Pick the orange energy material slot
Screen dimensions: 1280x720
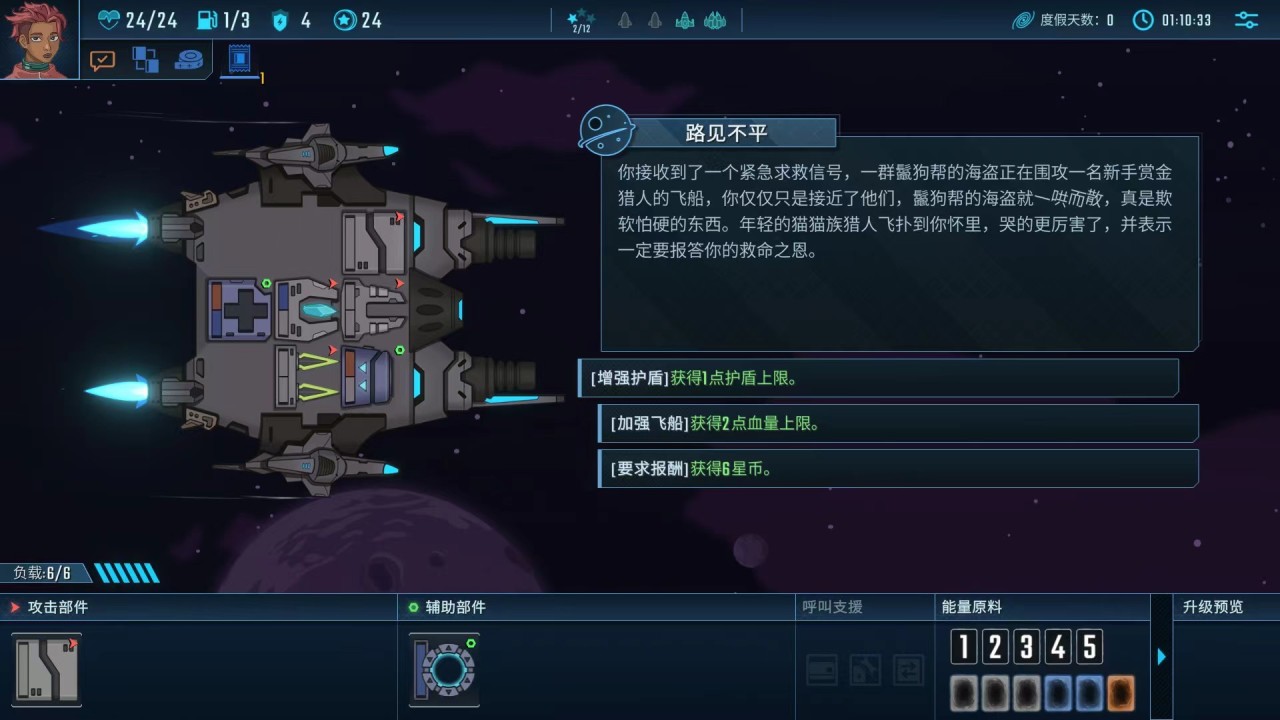click(x=1120, y=693)
